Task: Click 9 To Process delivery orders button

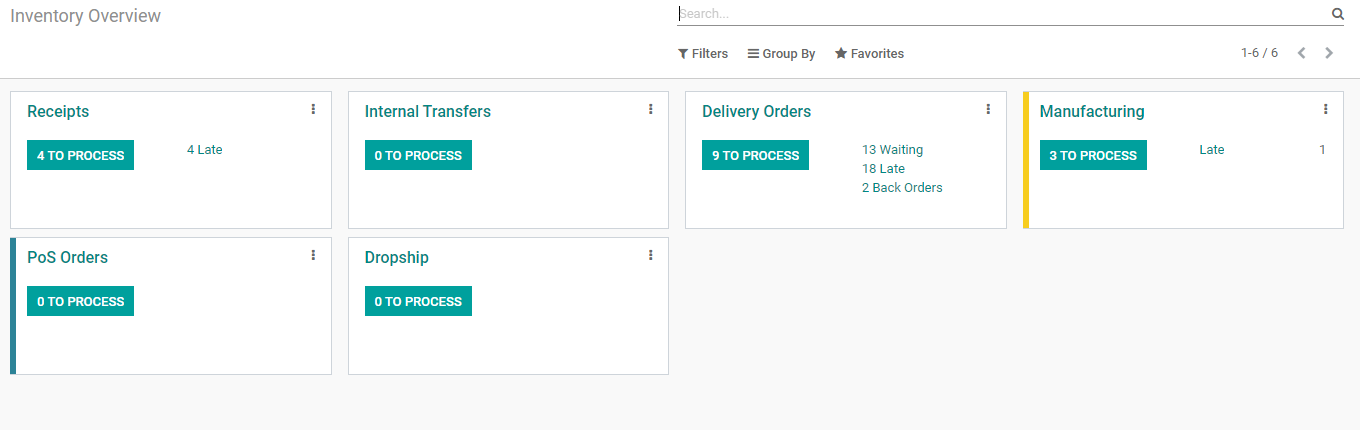Action: point(755,155)
